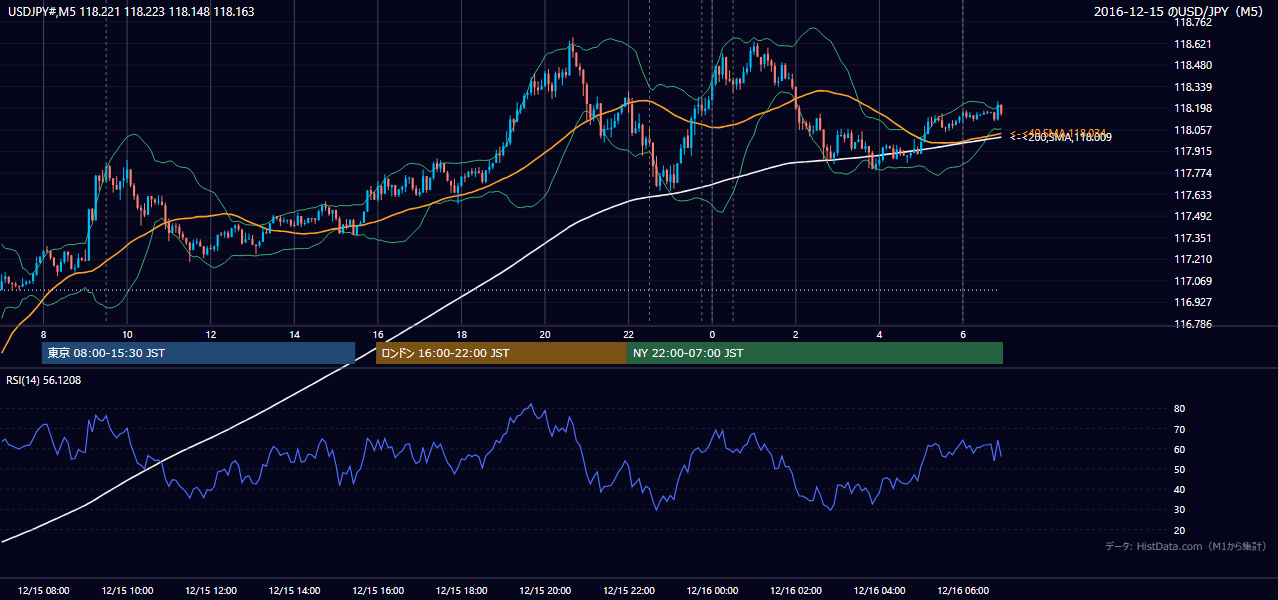Click the 12/16 06:00 time axis label
The width and height of the screenshot is (1278, 600).
click(963, 591)
